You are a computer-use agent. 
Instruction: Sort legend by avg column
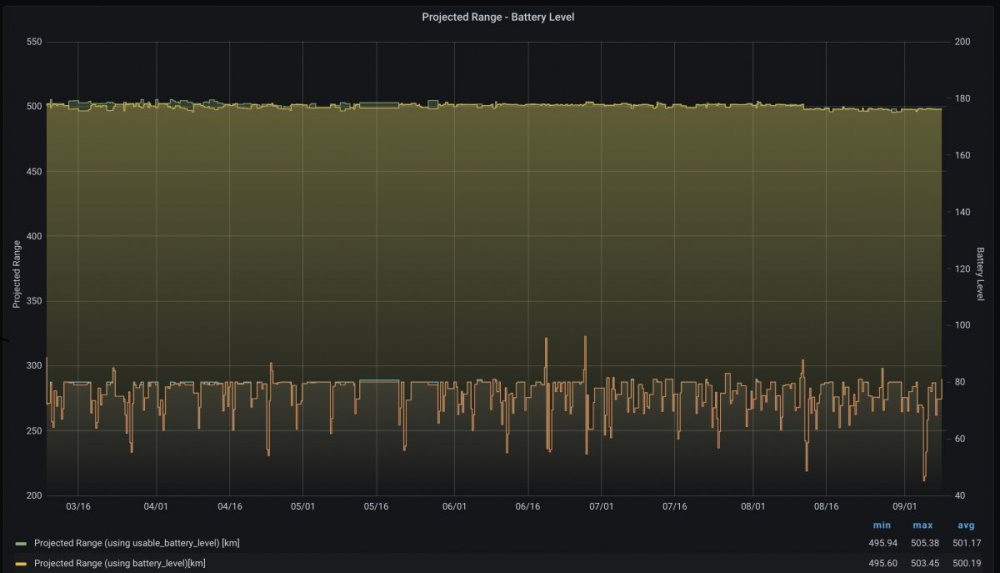click(966, 525)
